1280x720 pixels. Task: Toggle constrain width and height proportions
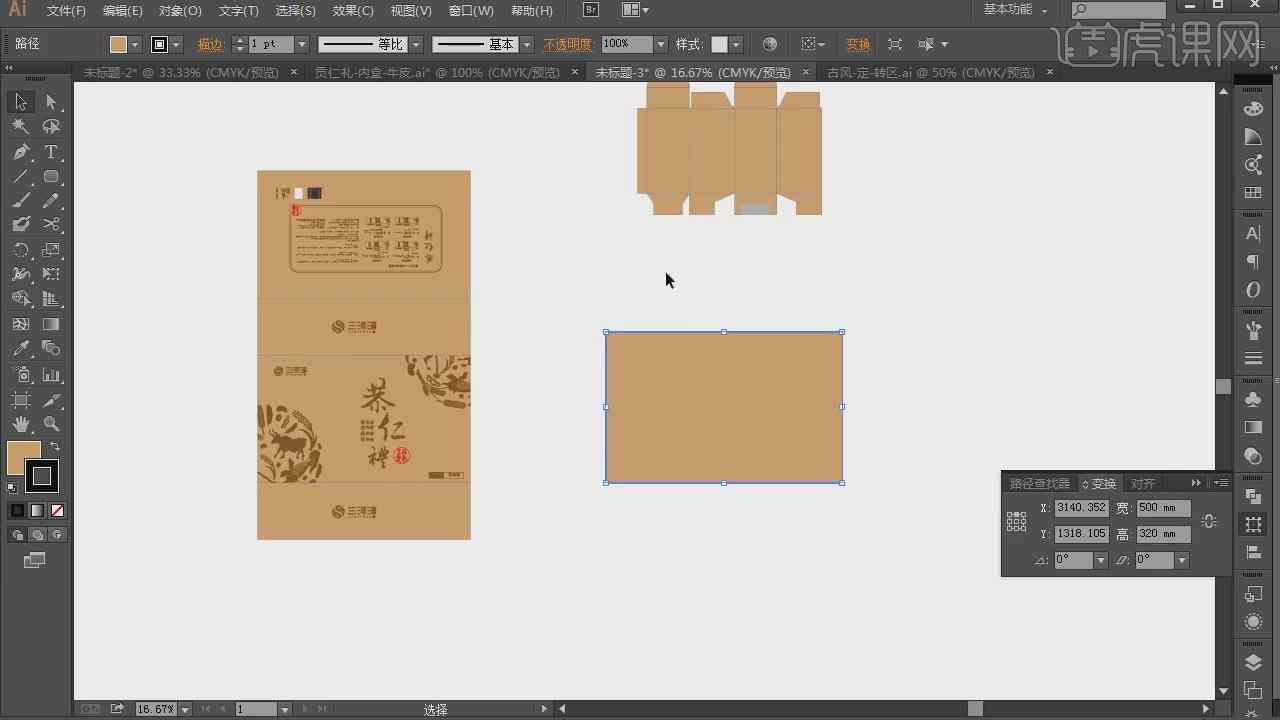coord(1209,521)
